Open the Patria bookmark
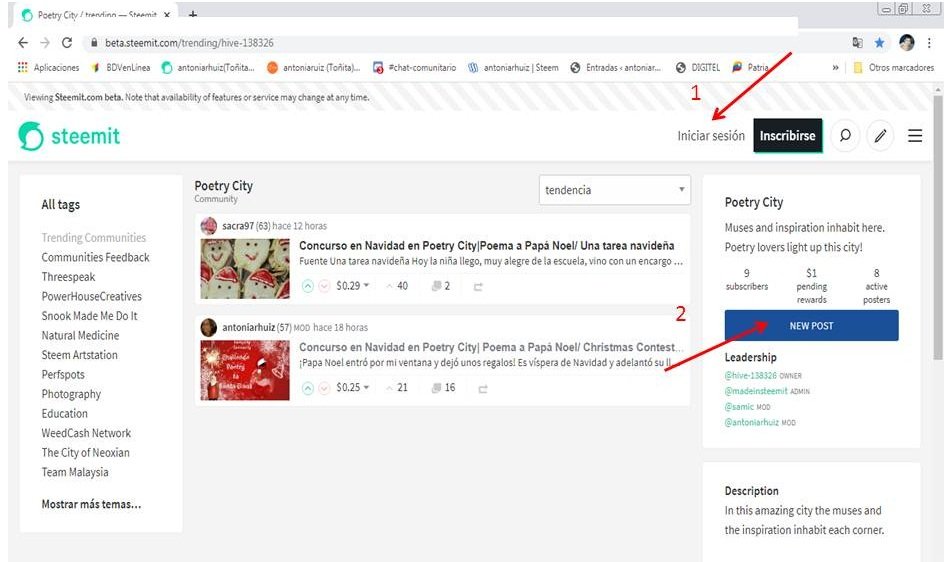The height and width of the screenshot is (562, 948). pos(750,68)
